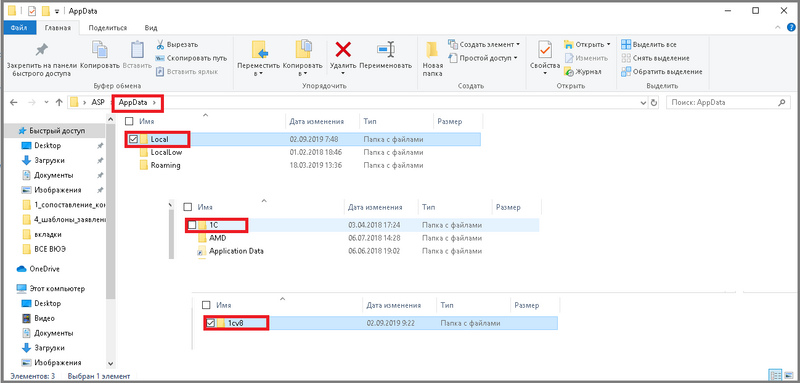Image resolution: width=800 pixels, height=383 pixels.
Task: Uncheck the Local folder checkbox
Action: coord(133,139)
